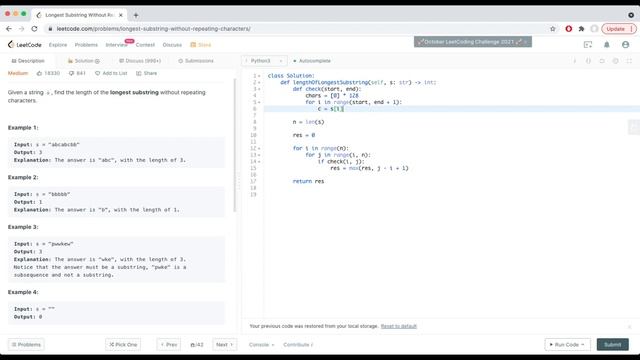
Task: Click the browser Update button
Action: (618, 29)
